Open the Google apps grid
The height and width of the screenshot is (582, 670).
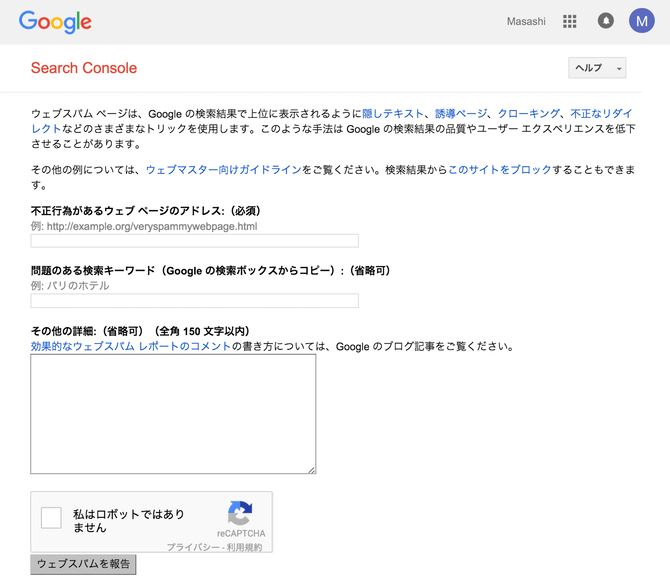570,21
